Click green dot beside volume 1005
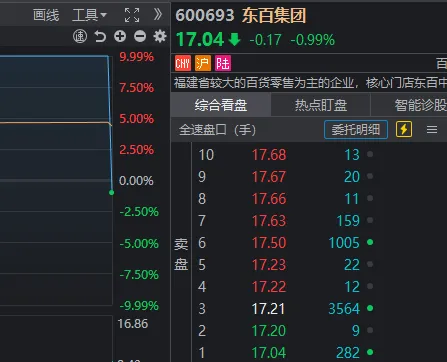 pos(370,242)
